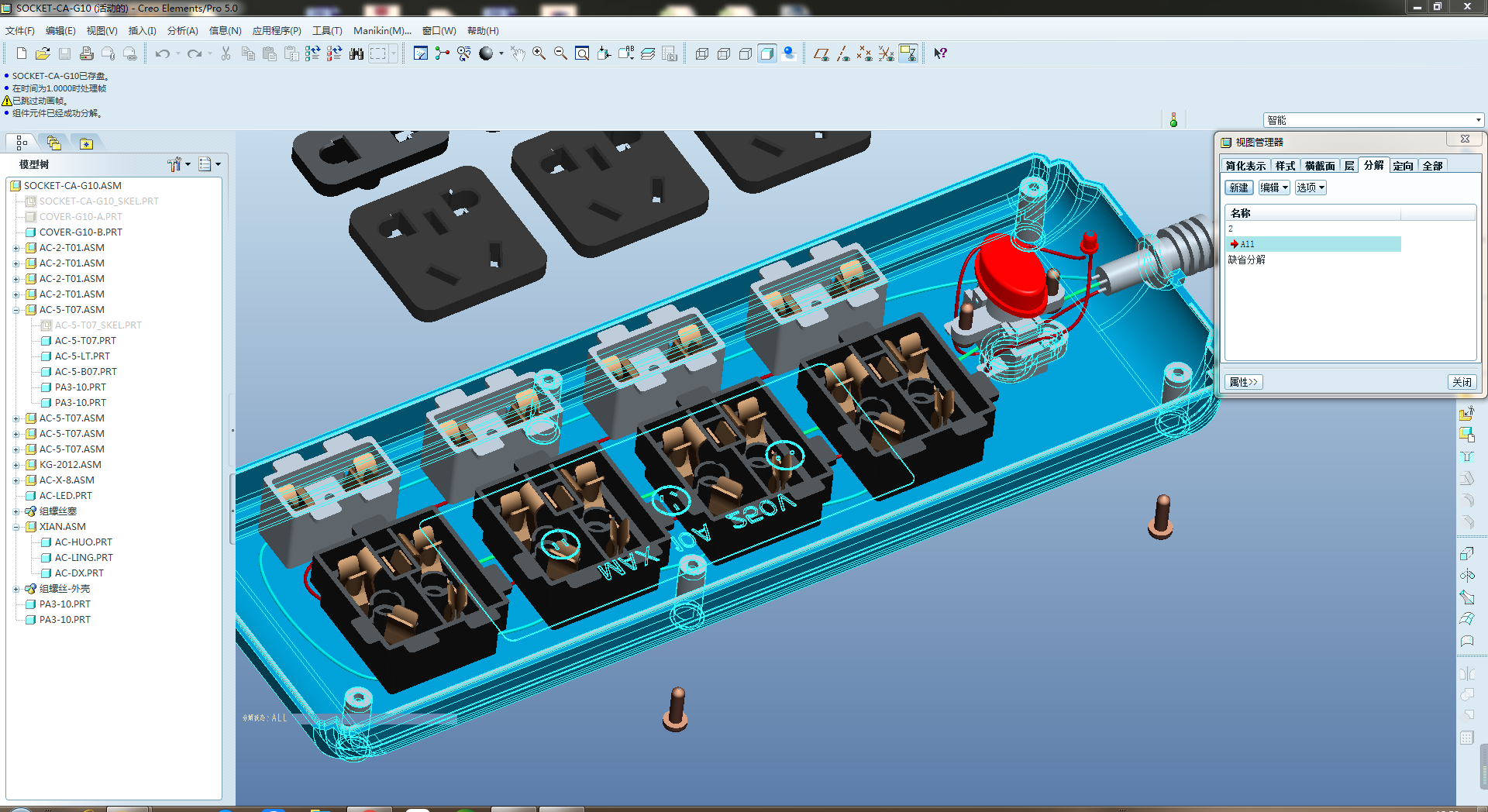Toggle annotation display icon
Viewport: 1488px width, 812px height.
click(x=908, y=53)
